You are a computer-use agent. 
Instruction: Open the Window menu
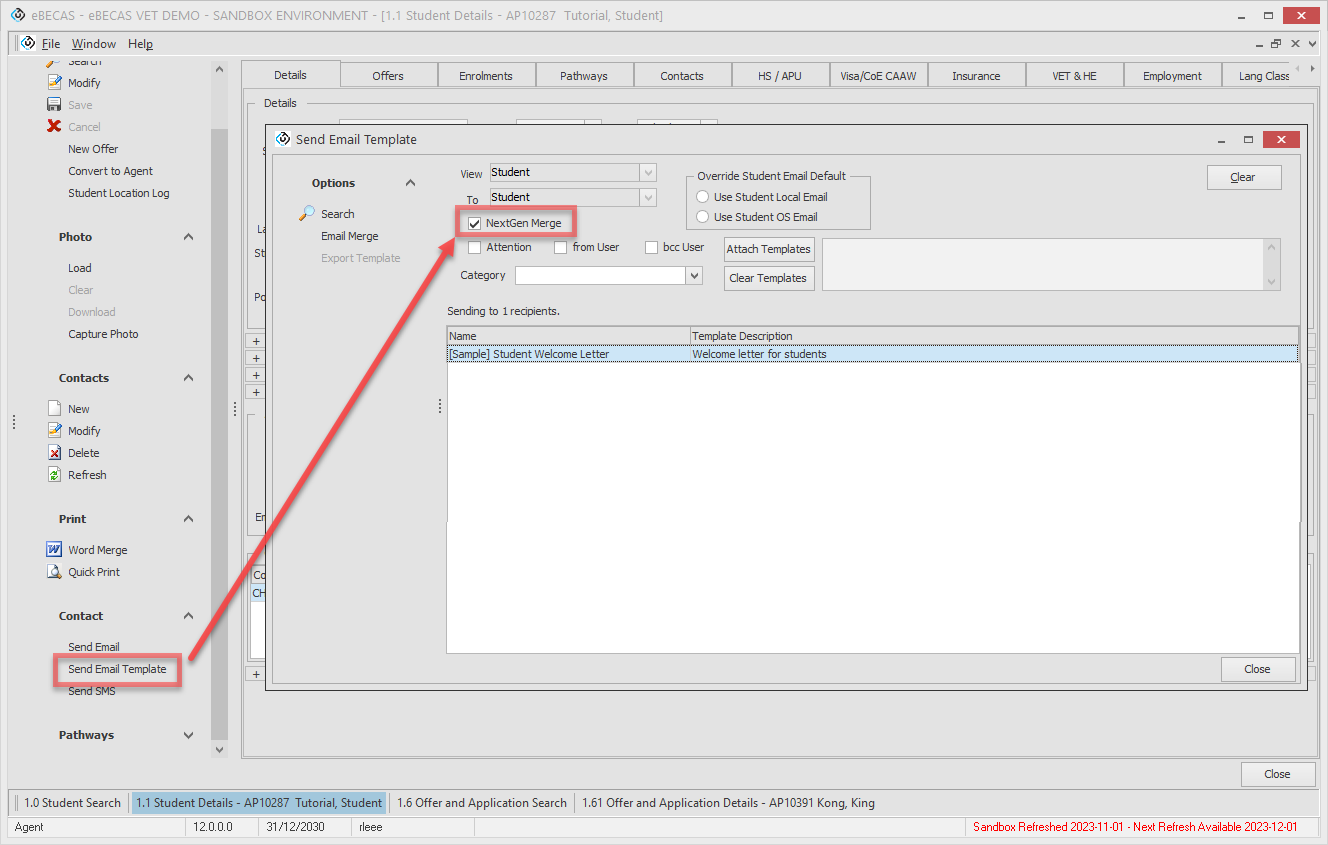click(x=93, y=44)
